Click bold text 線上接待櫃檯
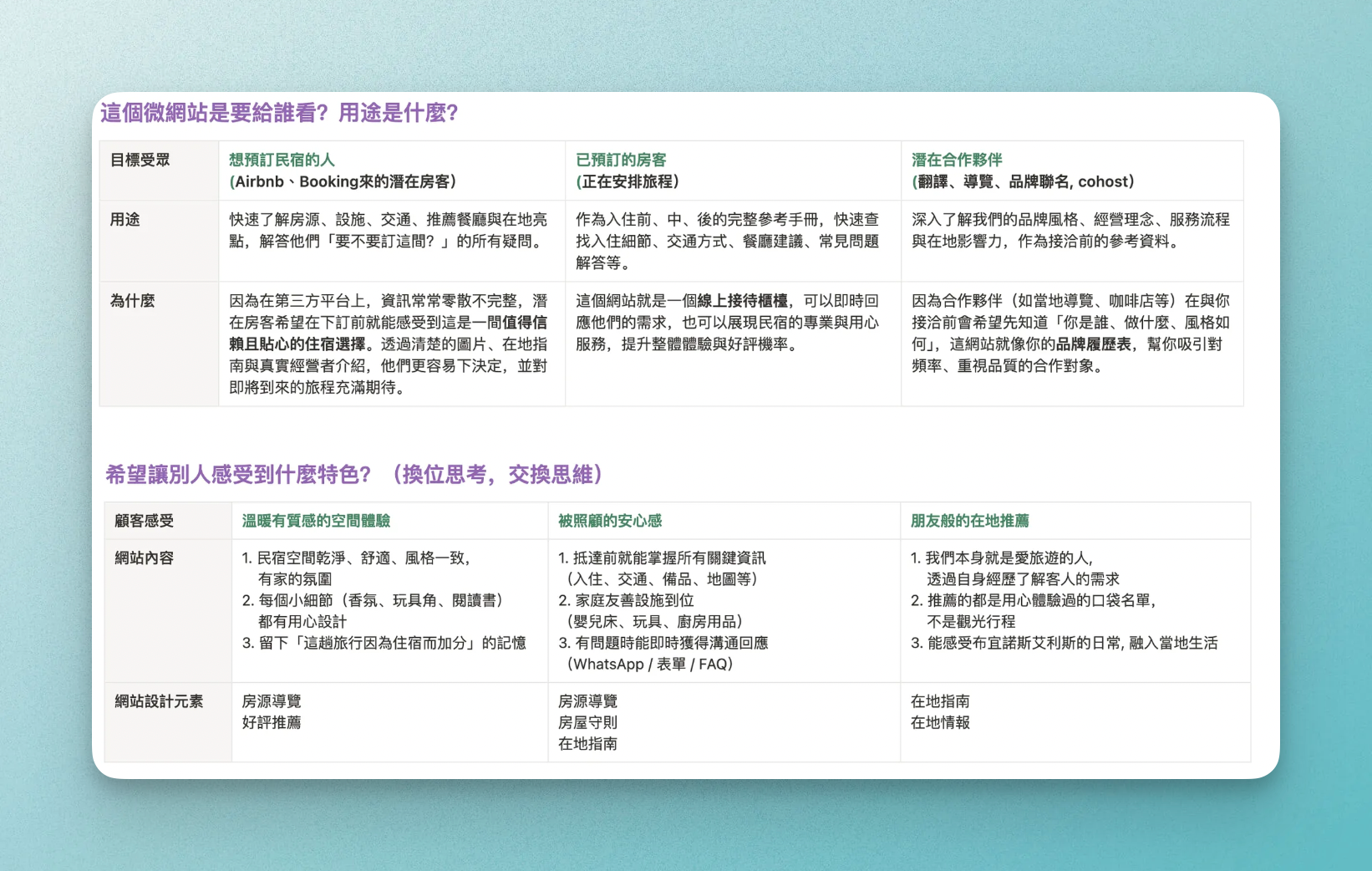1372x871 pixels. click(x=742, y=301)
